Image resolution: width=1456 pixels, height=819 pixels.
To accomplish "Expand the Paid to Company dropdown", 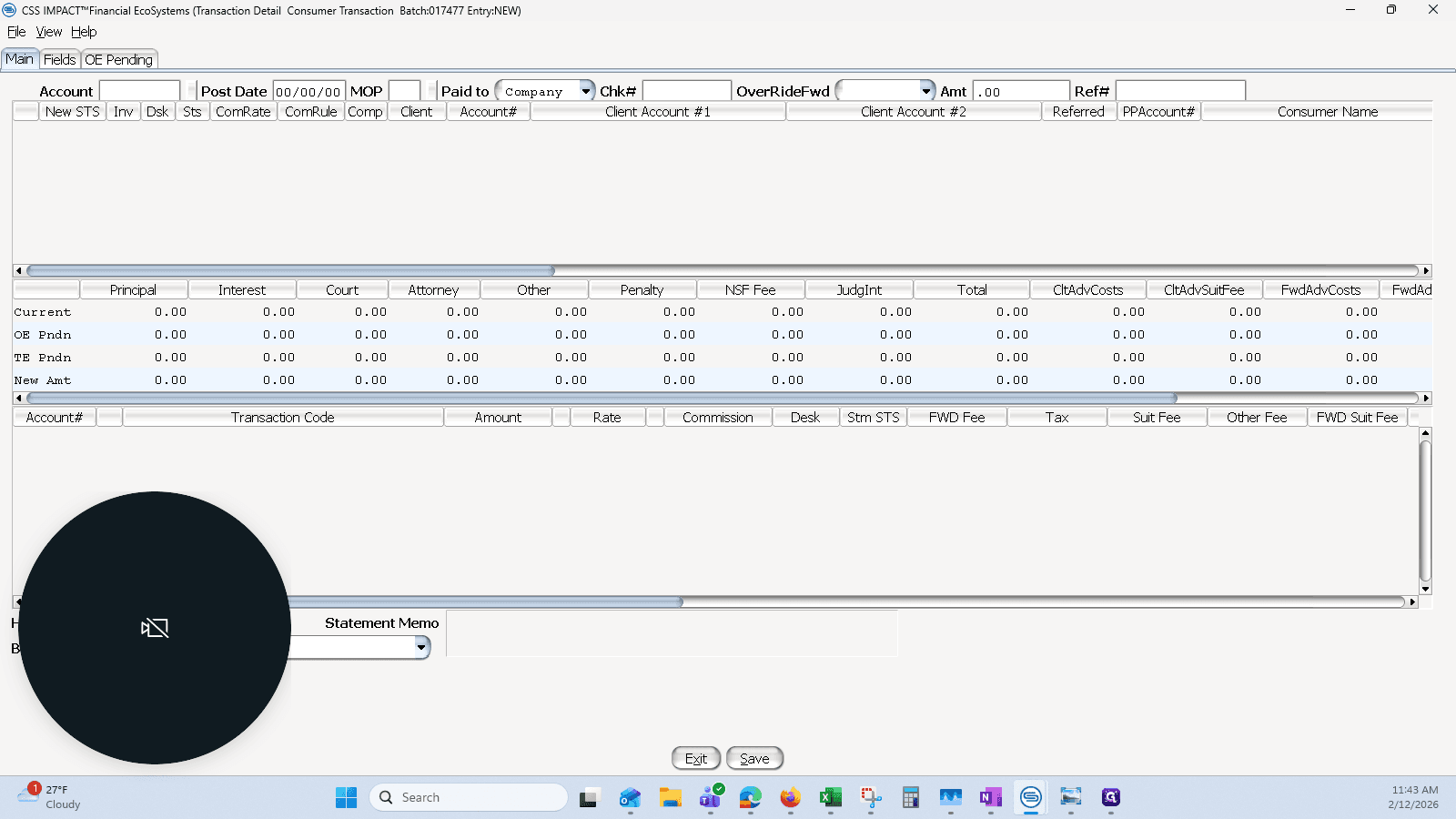I will coord(586,91).
